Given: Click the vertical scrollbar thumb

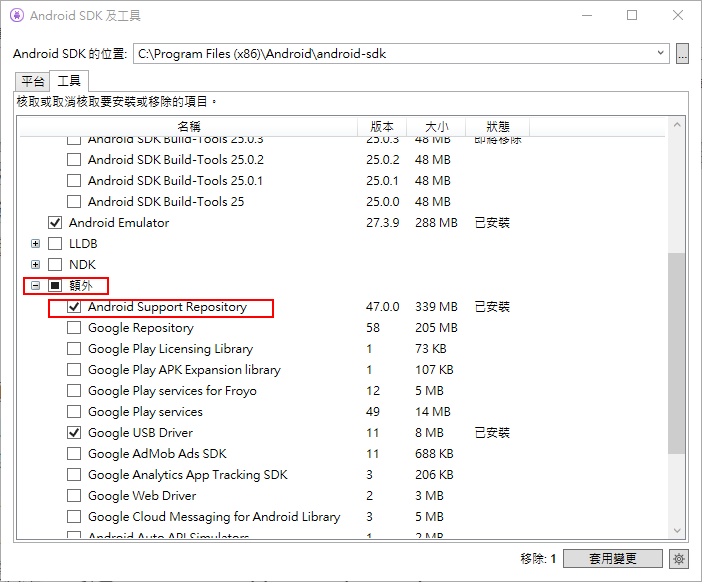Looking at the screenshot, I should click(676, 353).
